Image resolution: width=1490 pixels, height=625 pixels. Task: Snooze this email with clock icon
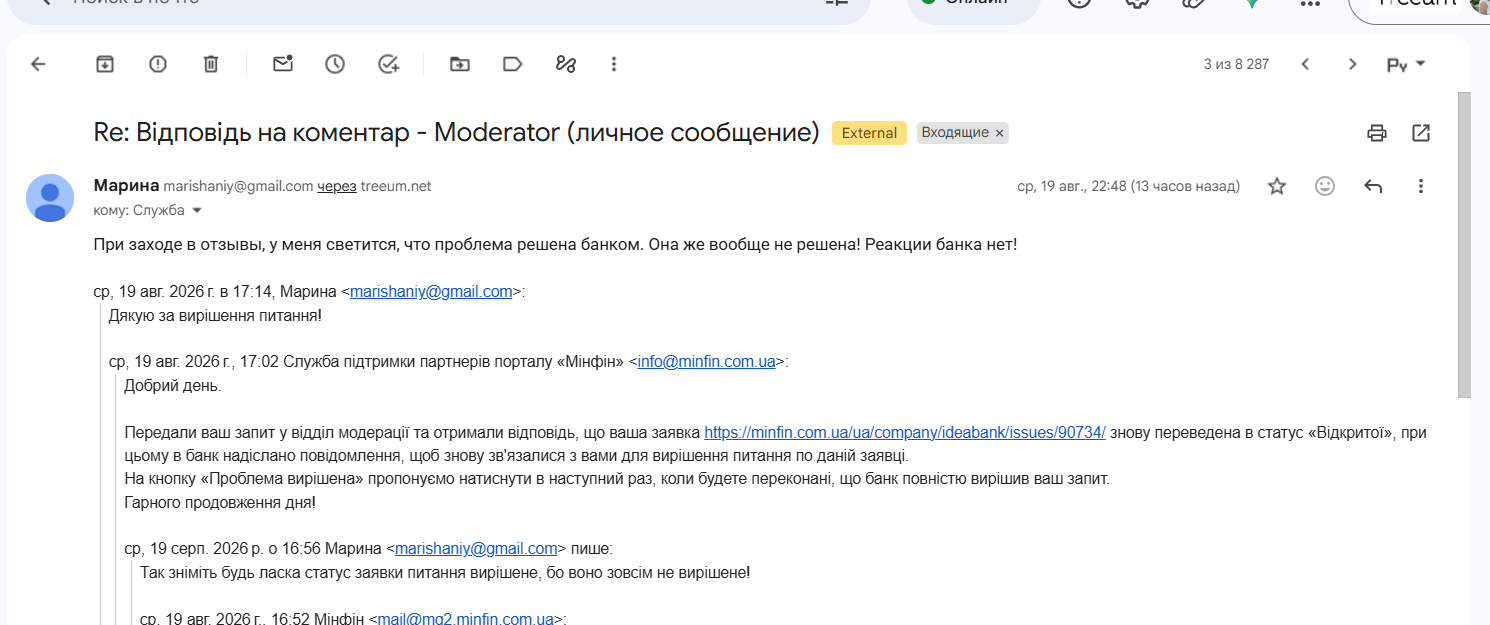coord(335,64)
